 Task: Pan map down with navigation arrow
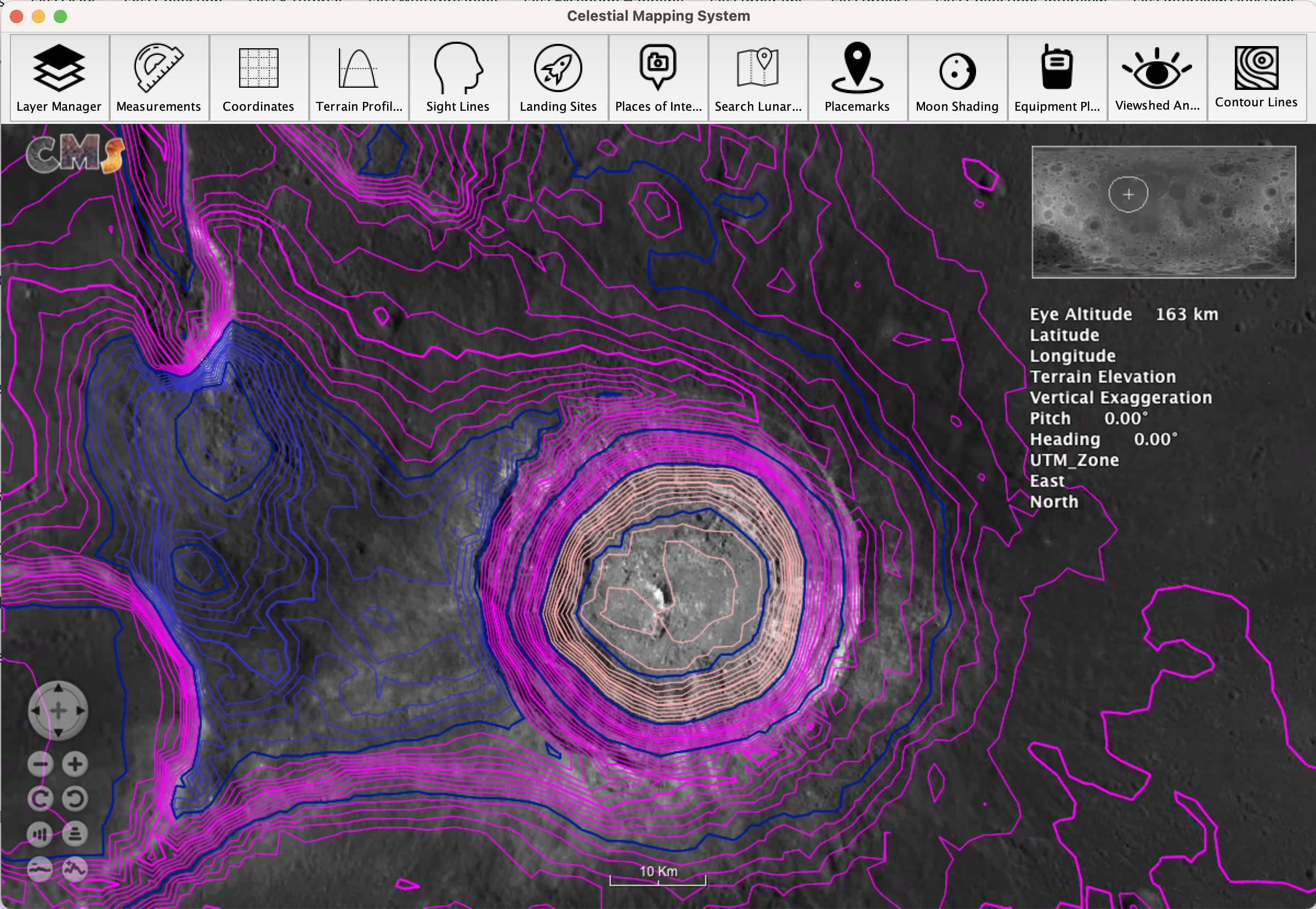(x=58, y=732)
